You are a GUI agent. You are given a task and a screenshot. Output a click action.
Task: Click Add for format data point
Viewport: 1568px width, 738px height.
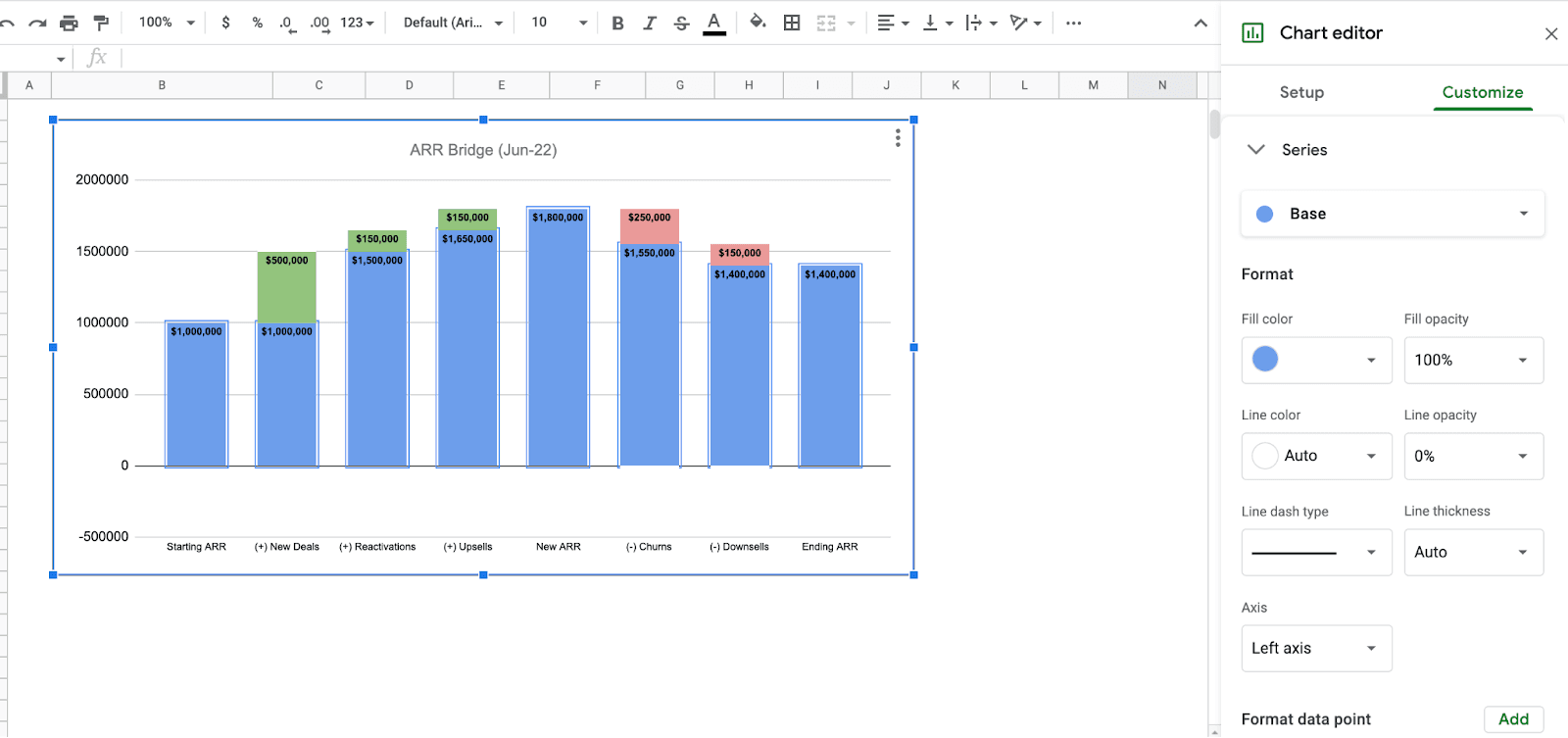pos(1513,718)
